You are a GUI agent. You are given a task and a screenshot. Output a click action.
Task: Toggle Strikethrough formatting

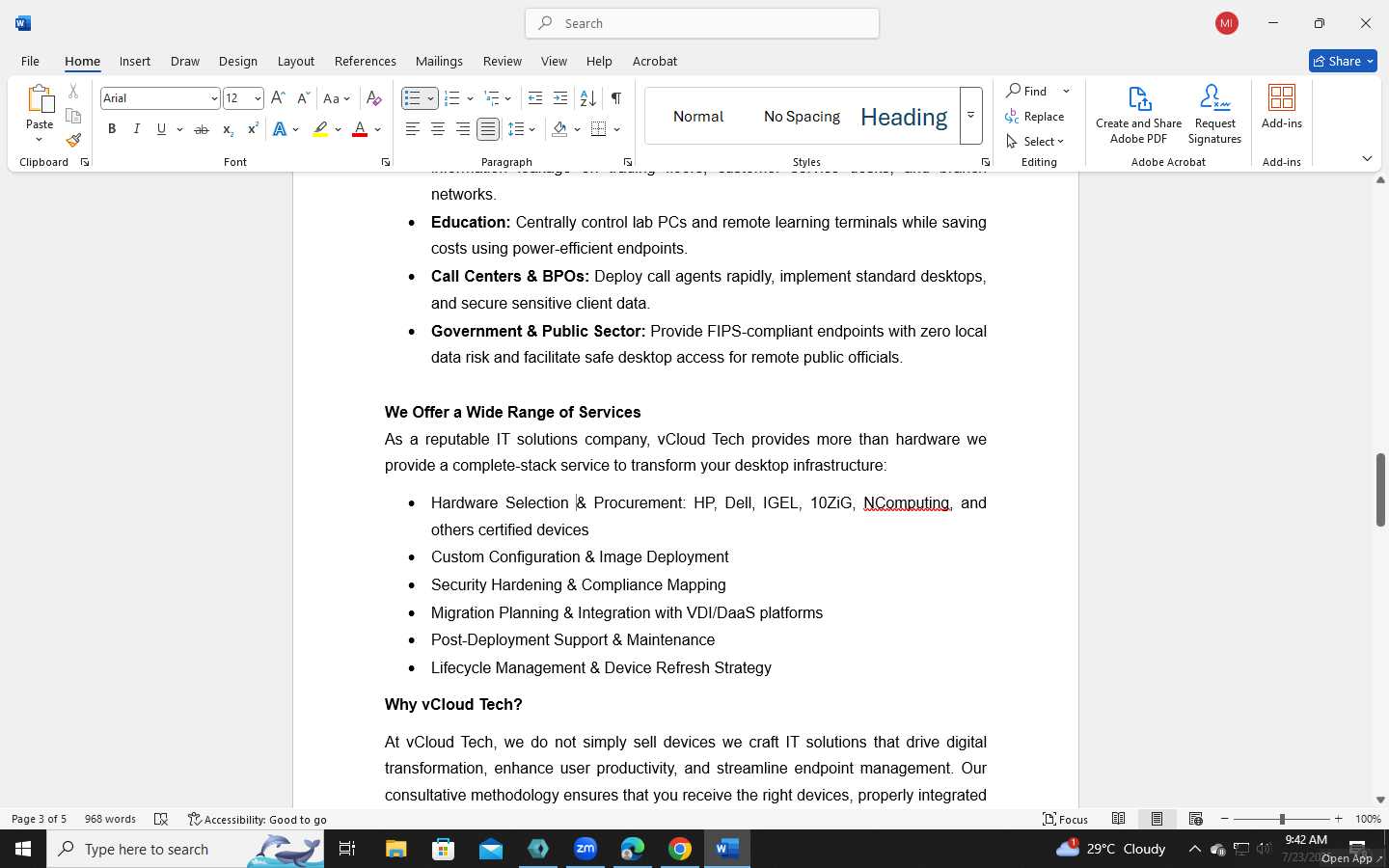[201, 129]
